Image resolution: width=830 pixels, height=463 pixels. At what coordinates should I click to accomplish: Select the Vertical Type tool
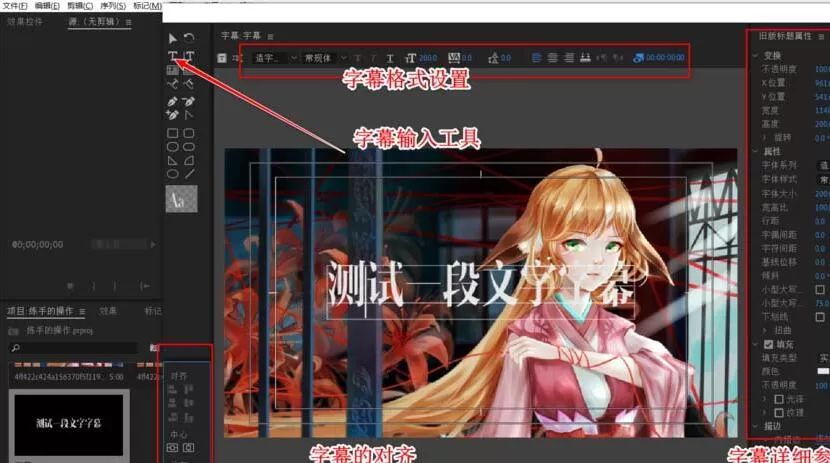coord(189,56)
